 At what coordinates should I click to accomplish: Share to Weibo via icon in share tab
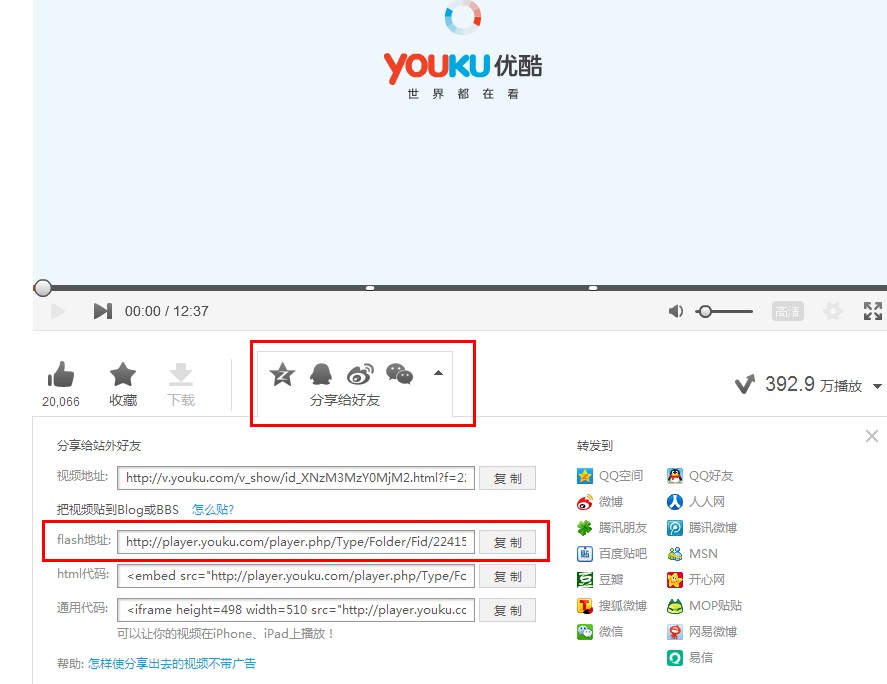(x=360, y=374)
